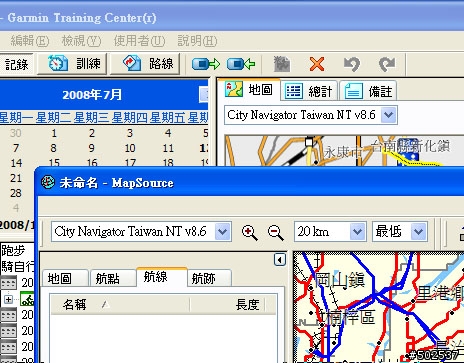Viewport: 464px width, 363px height.
Task: Select the 地圖 tab in MapSource
Action: click(65, 278)
